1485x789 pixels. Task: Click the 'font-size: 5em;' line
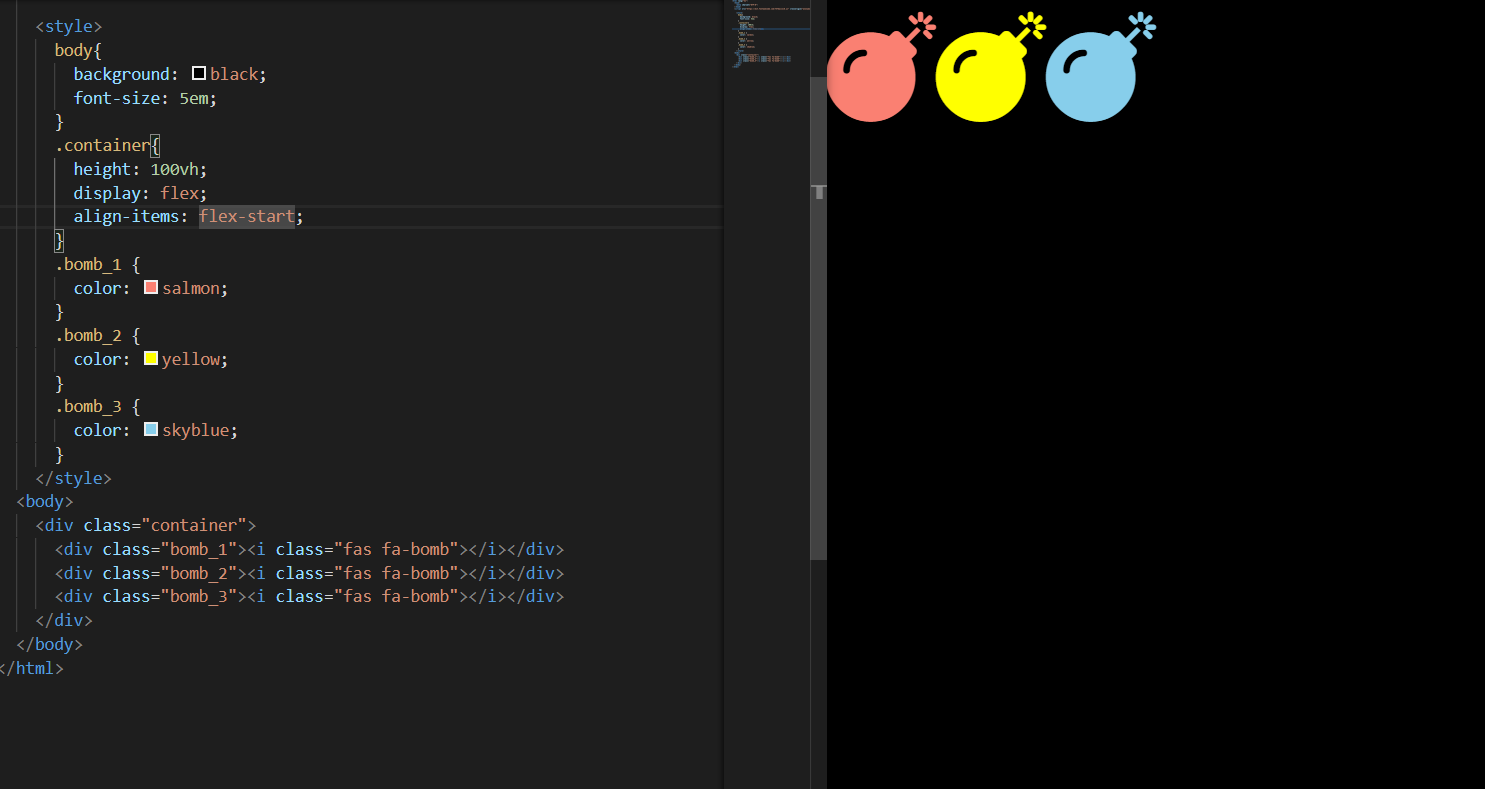tap(145, 98)
